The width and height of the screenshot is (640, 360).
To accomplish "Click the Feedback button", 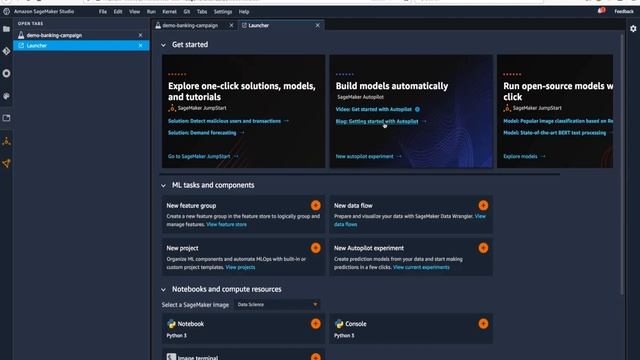I will click(x=624, y=11).
